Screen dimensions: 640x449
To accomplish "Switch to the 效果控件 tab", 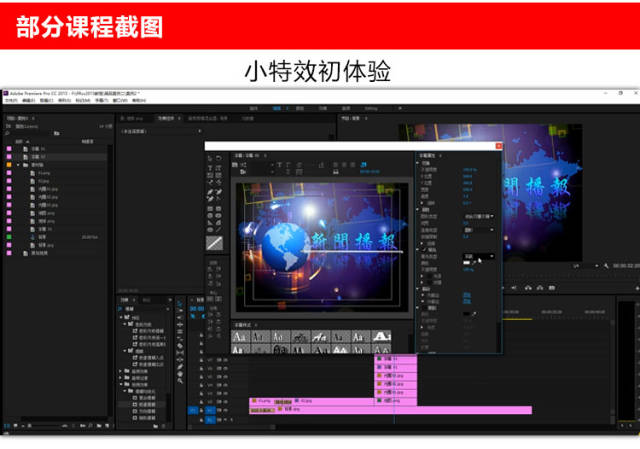I will point(166,118).
